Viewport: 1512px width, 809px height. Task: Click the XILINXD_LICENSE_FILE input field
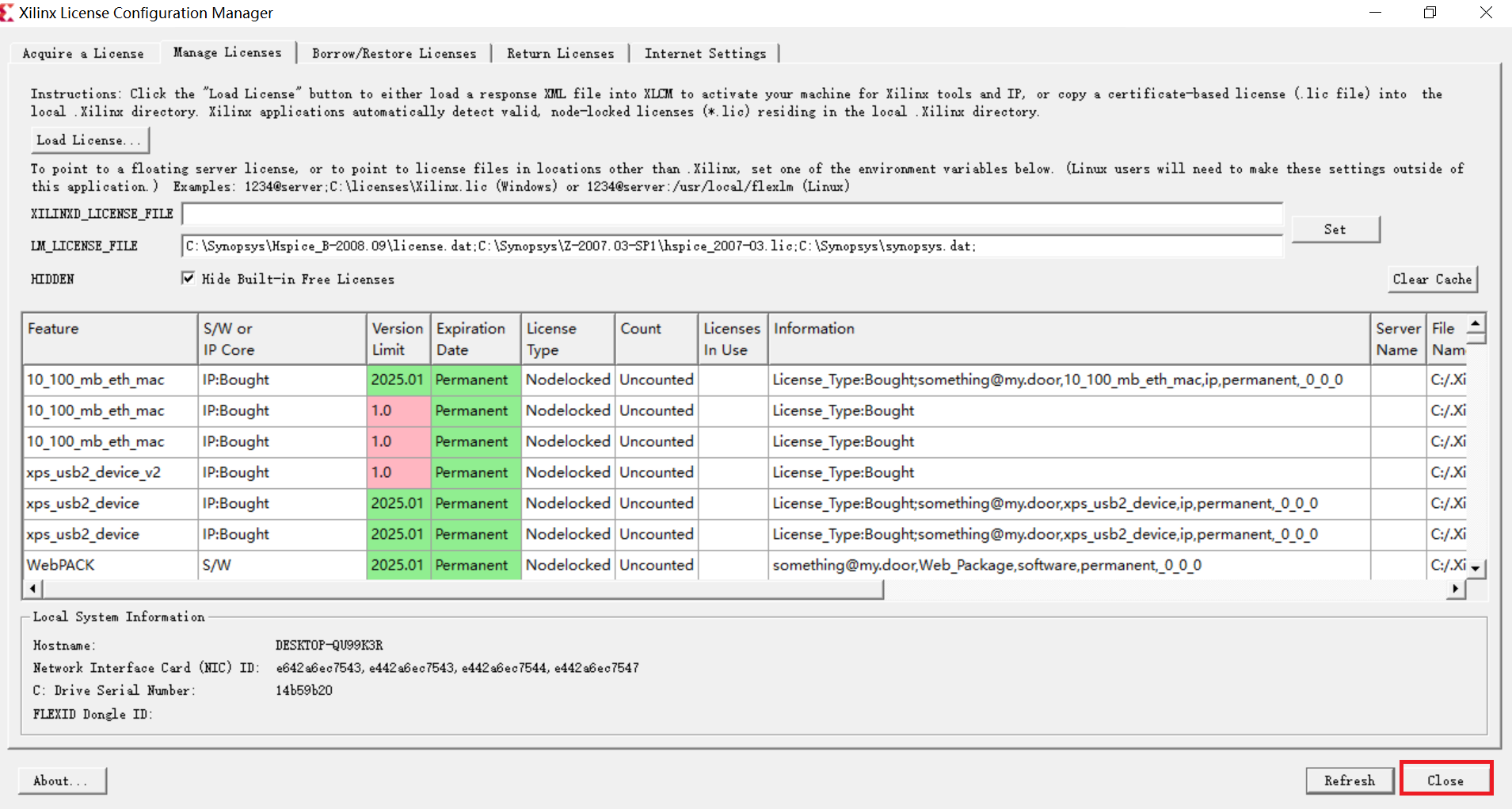732,214
